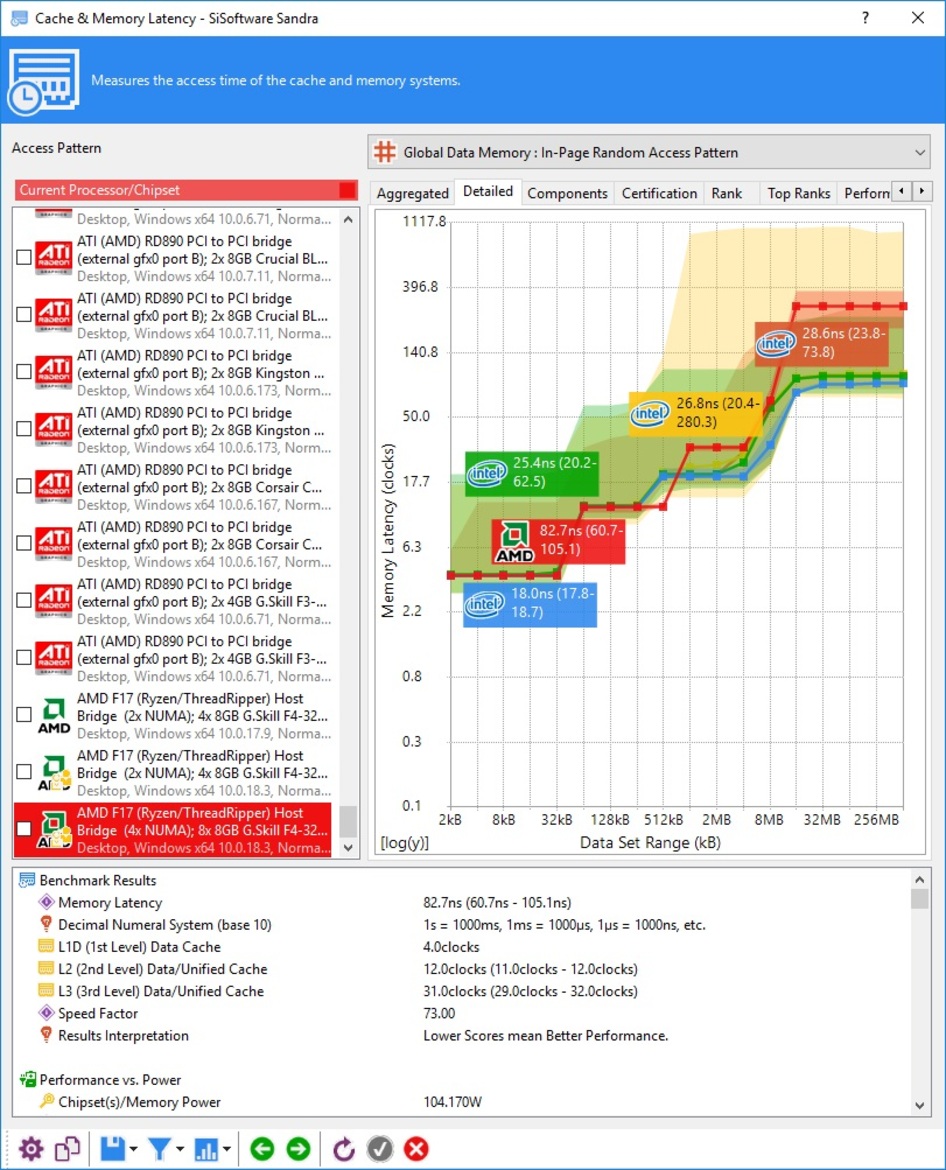
Task: Click the red Current Processor color swatch
Action: [347, 190]
